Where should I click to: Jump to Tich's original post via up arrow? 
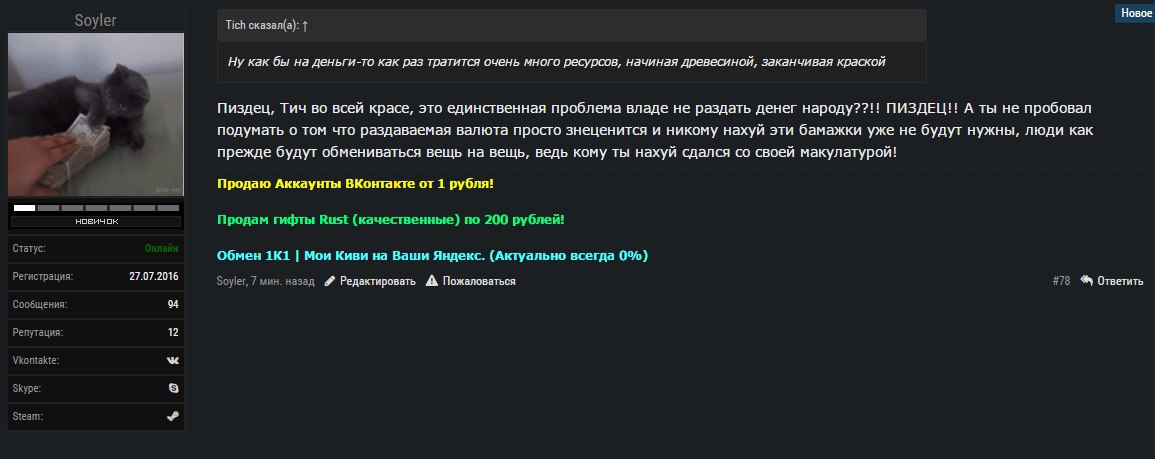tap(304, 24)
